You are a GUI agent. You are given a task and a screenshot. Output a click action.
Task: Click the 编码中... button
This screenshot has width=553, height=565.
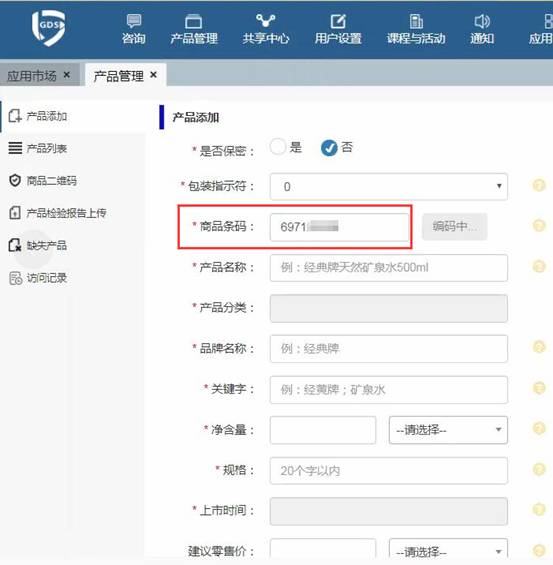[x=455, y=227]
